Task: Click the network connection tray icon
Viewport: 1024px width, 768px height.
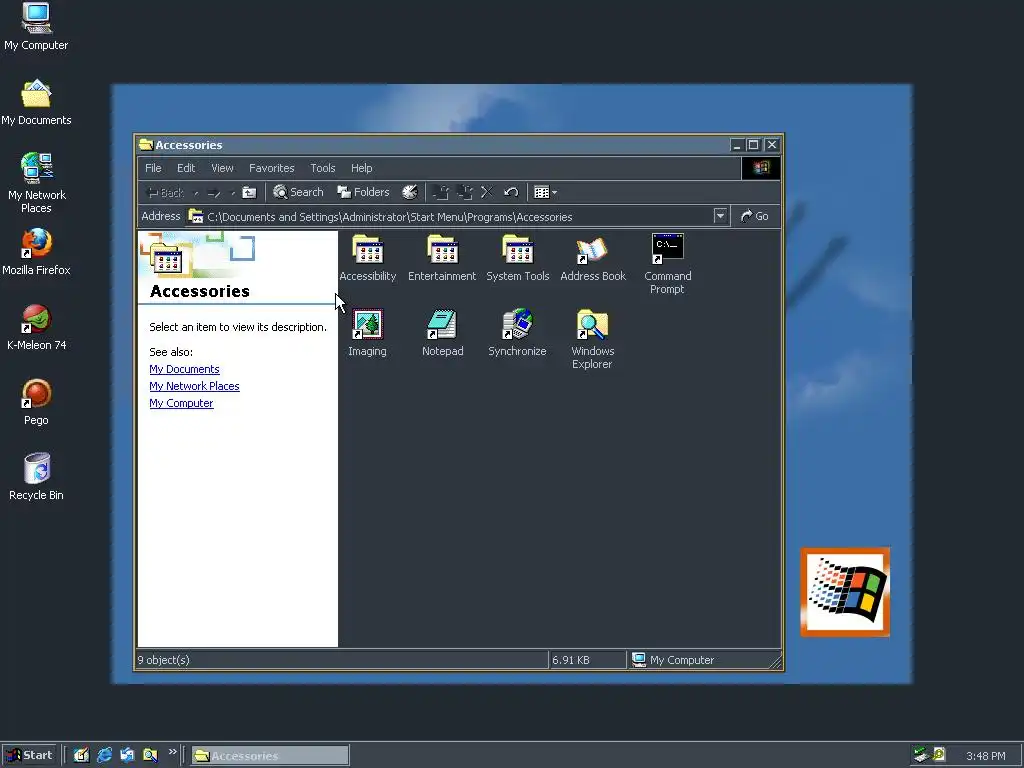Action: tap(921, 755)
